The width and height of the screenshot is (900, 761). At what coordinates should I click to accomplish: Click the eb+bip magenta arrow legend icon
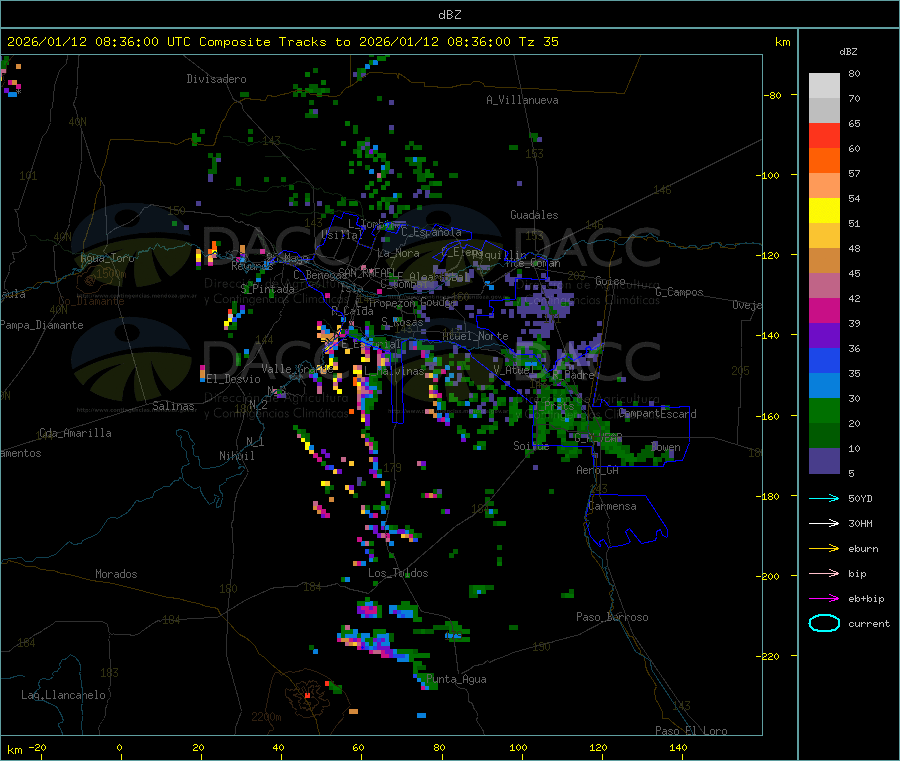coord(824,599)
